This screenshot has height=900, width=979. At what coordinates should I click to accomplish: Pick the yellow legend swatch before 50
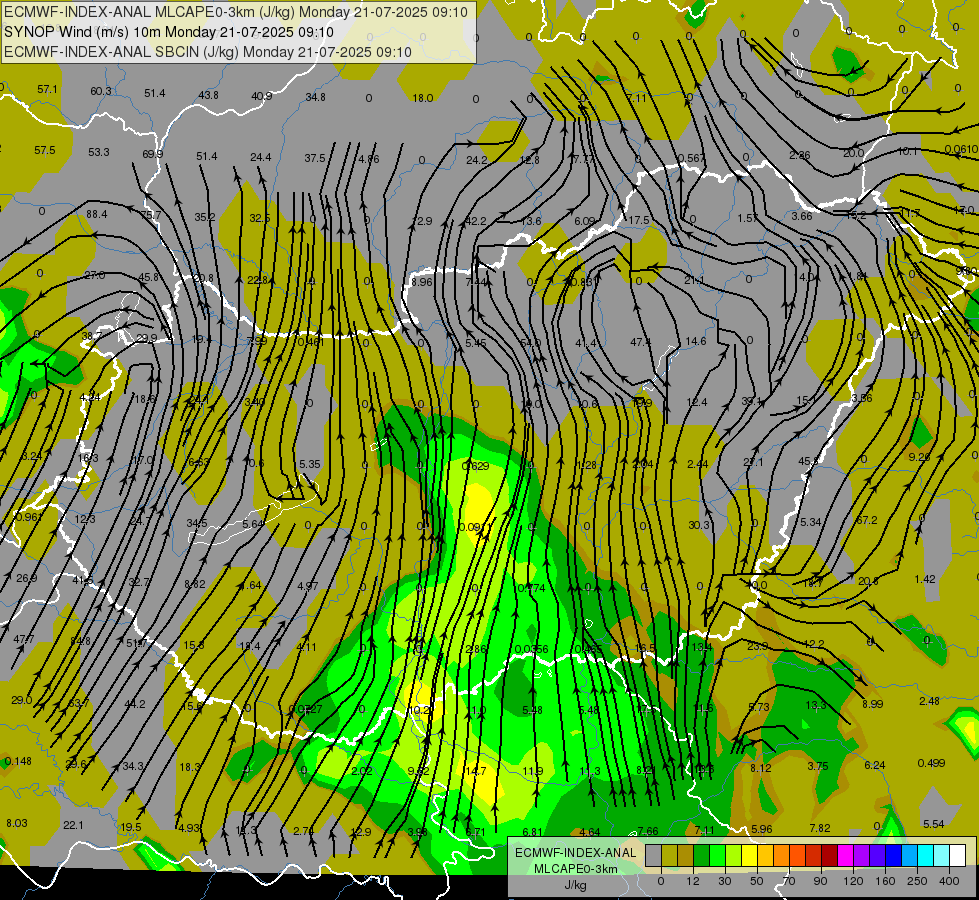[x=750, y=855]
